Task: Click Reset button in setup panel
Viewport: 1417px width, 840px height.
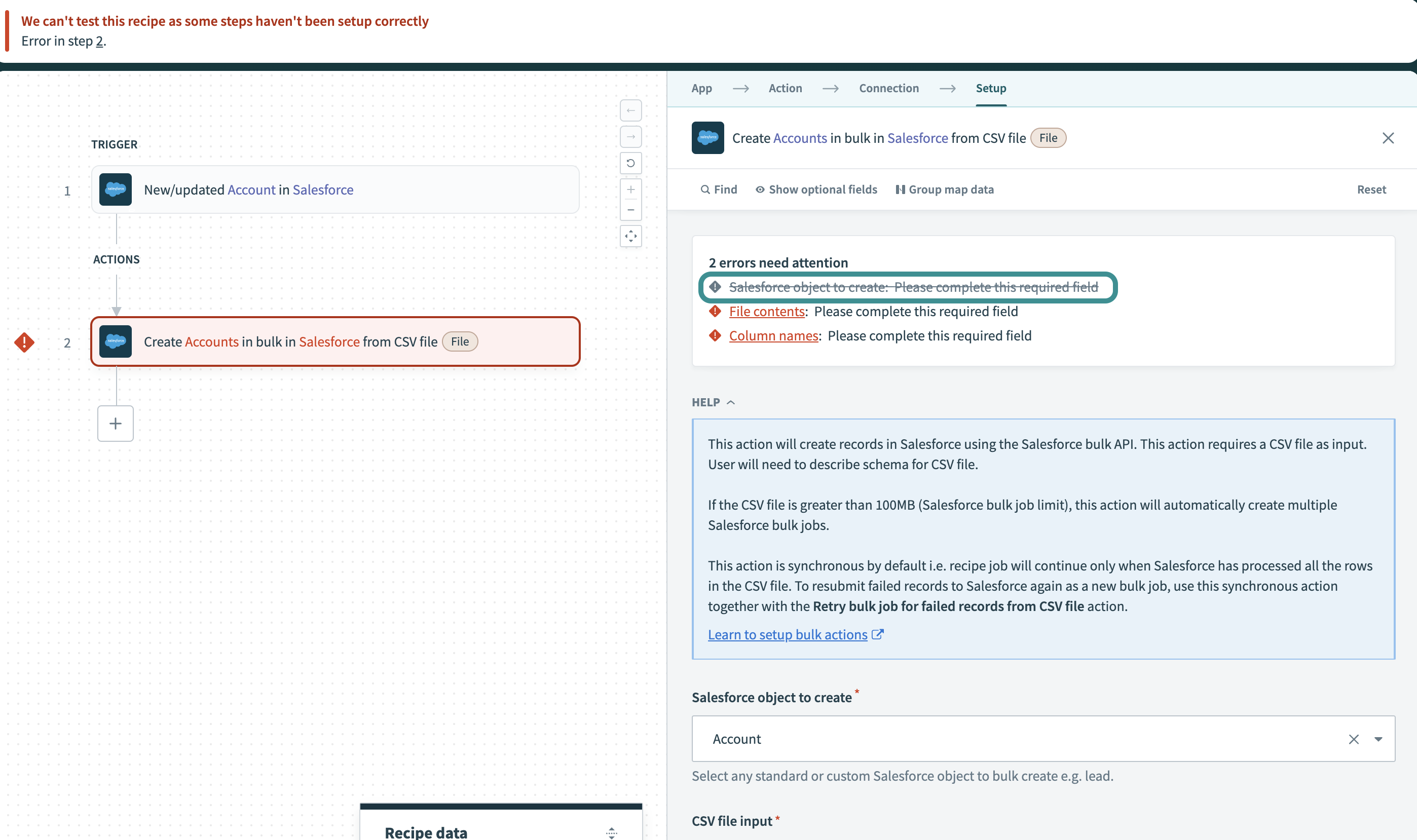Action: click(1370, 189)
